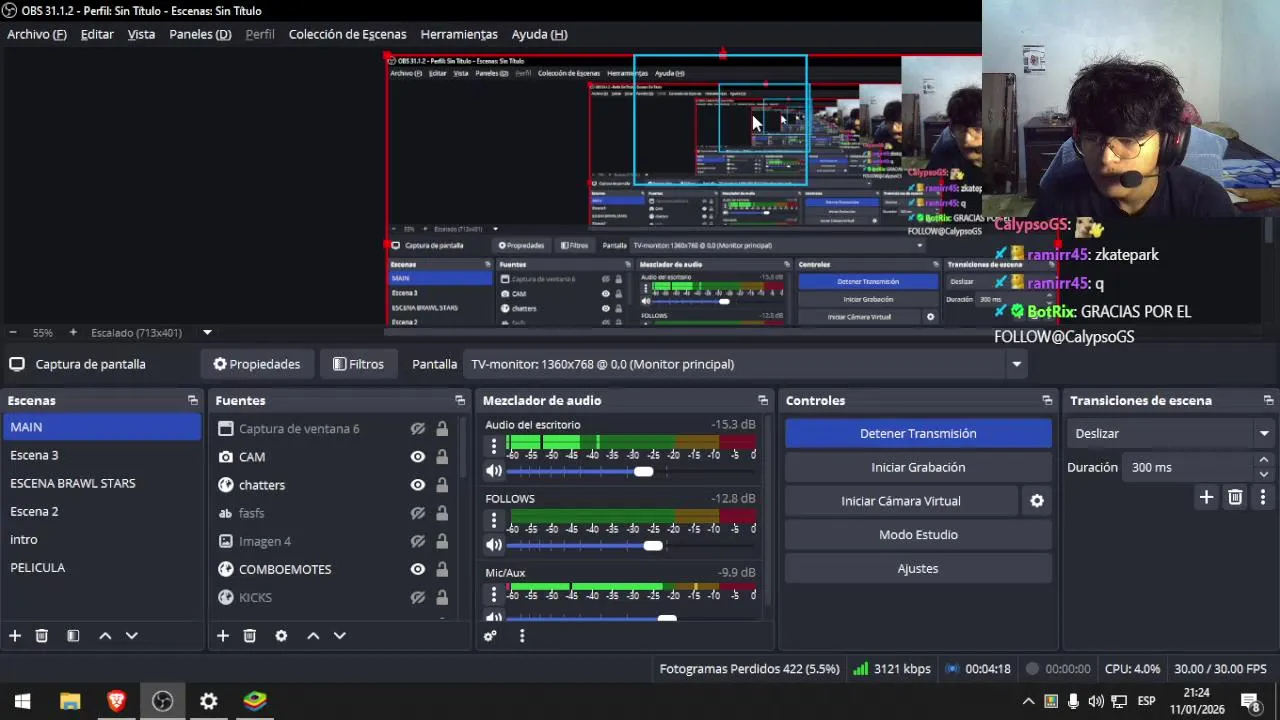
Task: Zoom in preview with plus icon
Action: click(73, 332)
